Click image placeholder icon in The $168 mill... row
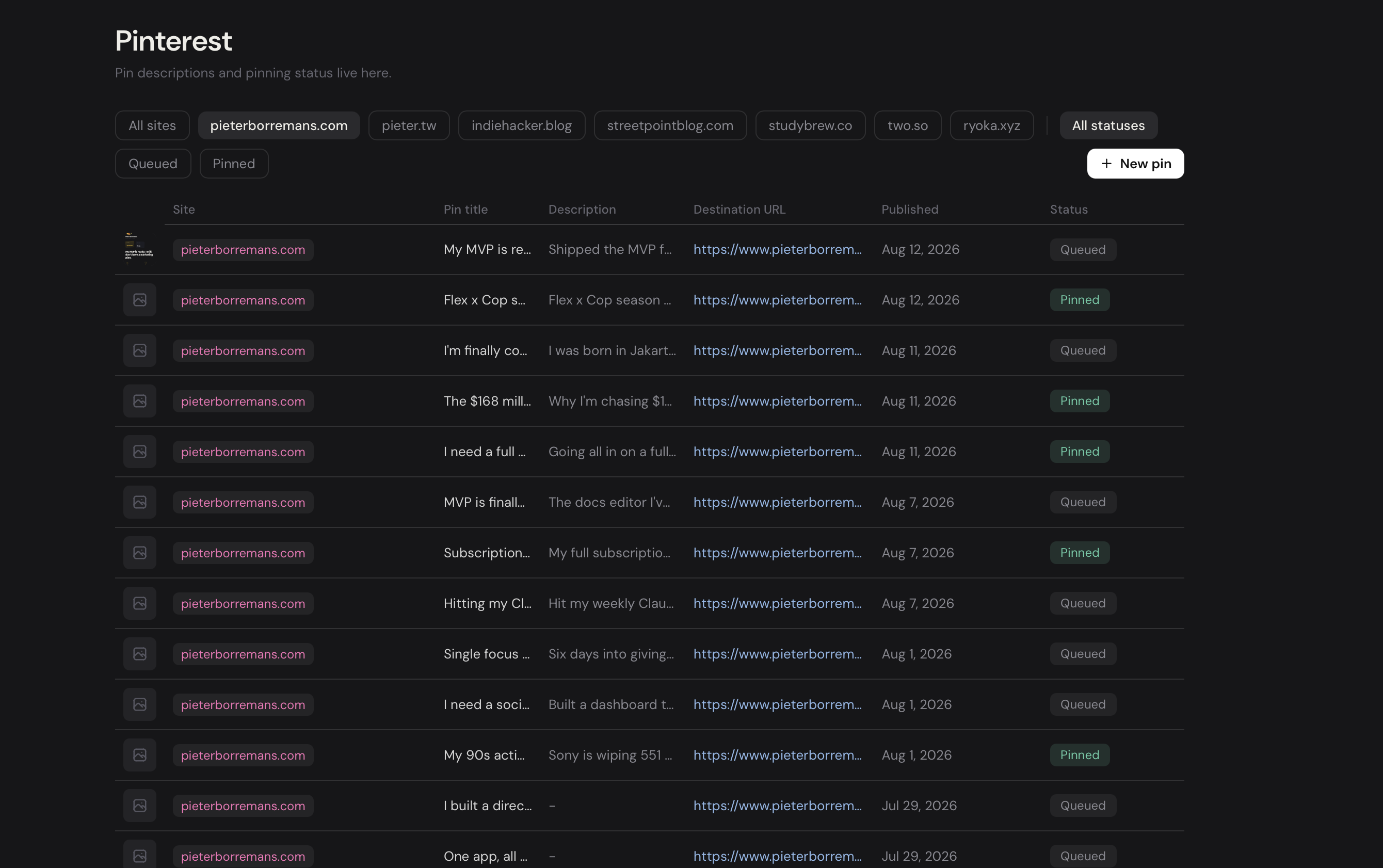The height and width of the screenshot is (868, 1383). pyautogui.click(x=139, y=400)
